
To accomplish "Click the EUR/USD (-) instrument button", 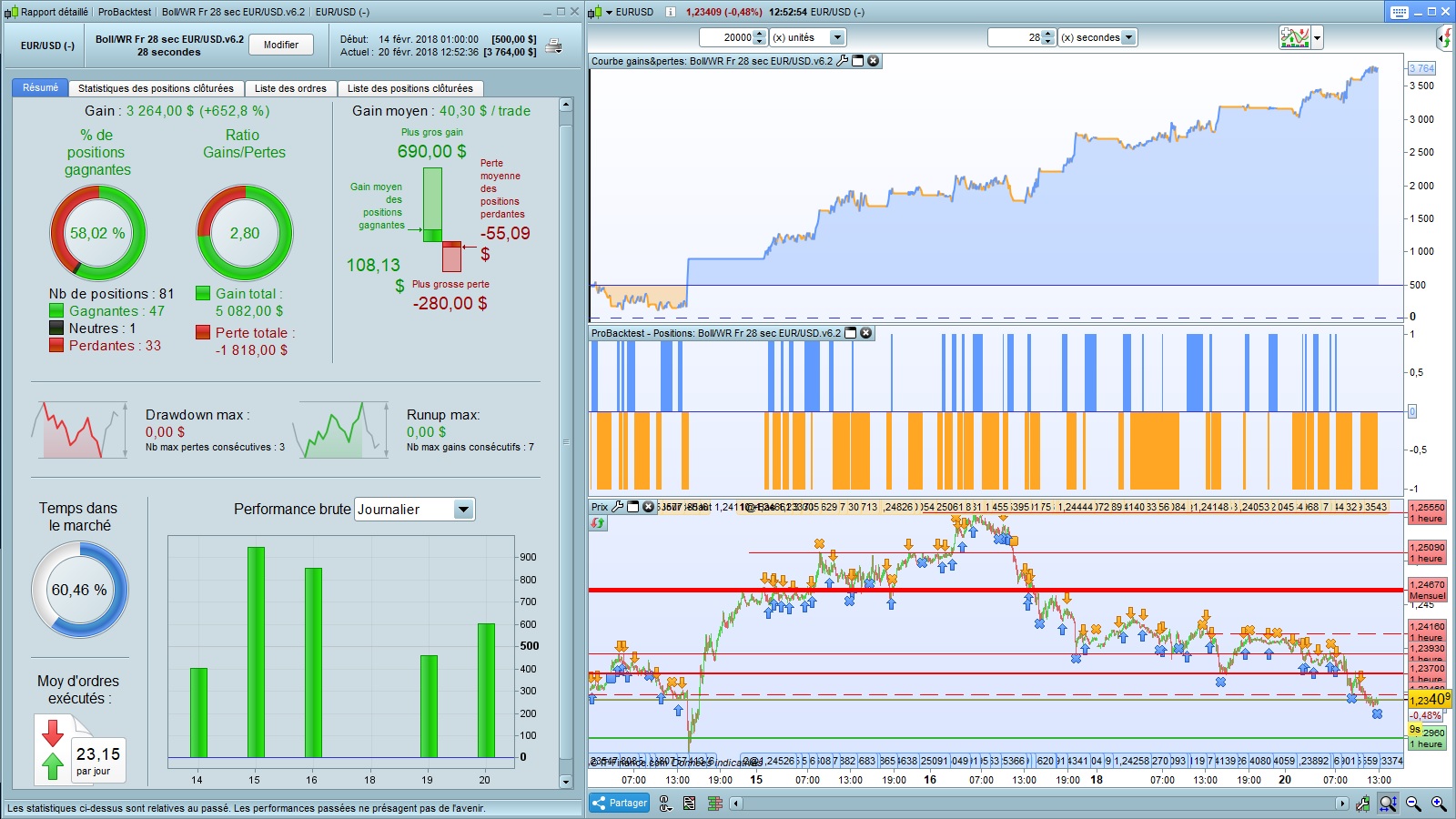I will (47, 45).
